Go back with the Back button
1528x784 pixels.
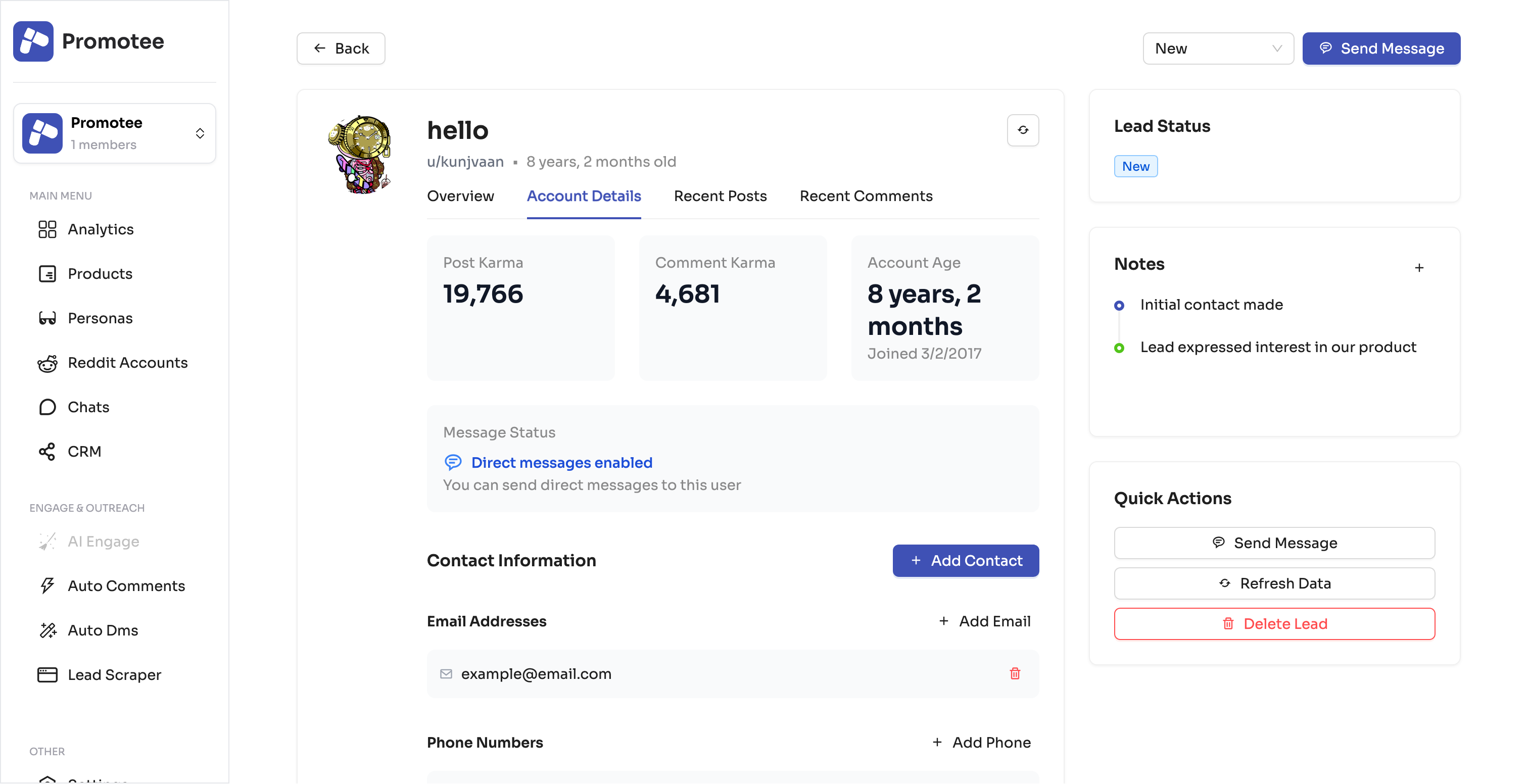[x=341, y=48]
